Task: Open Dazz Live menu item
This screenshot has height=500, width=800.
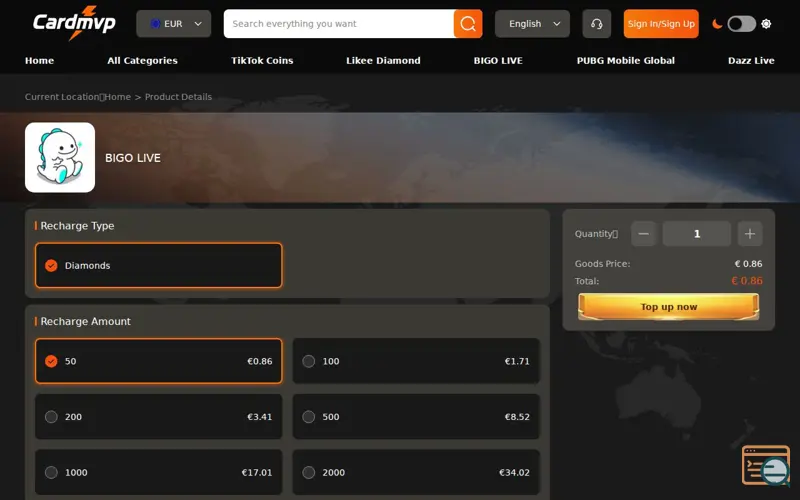Action: [x=751, y=60]
